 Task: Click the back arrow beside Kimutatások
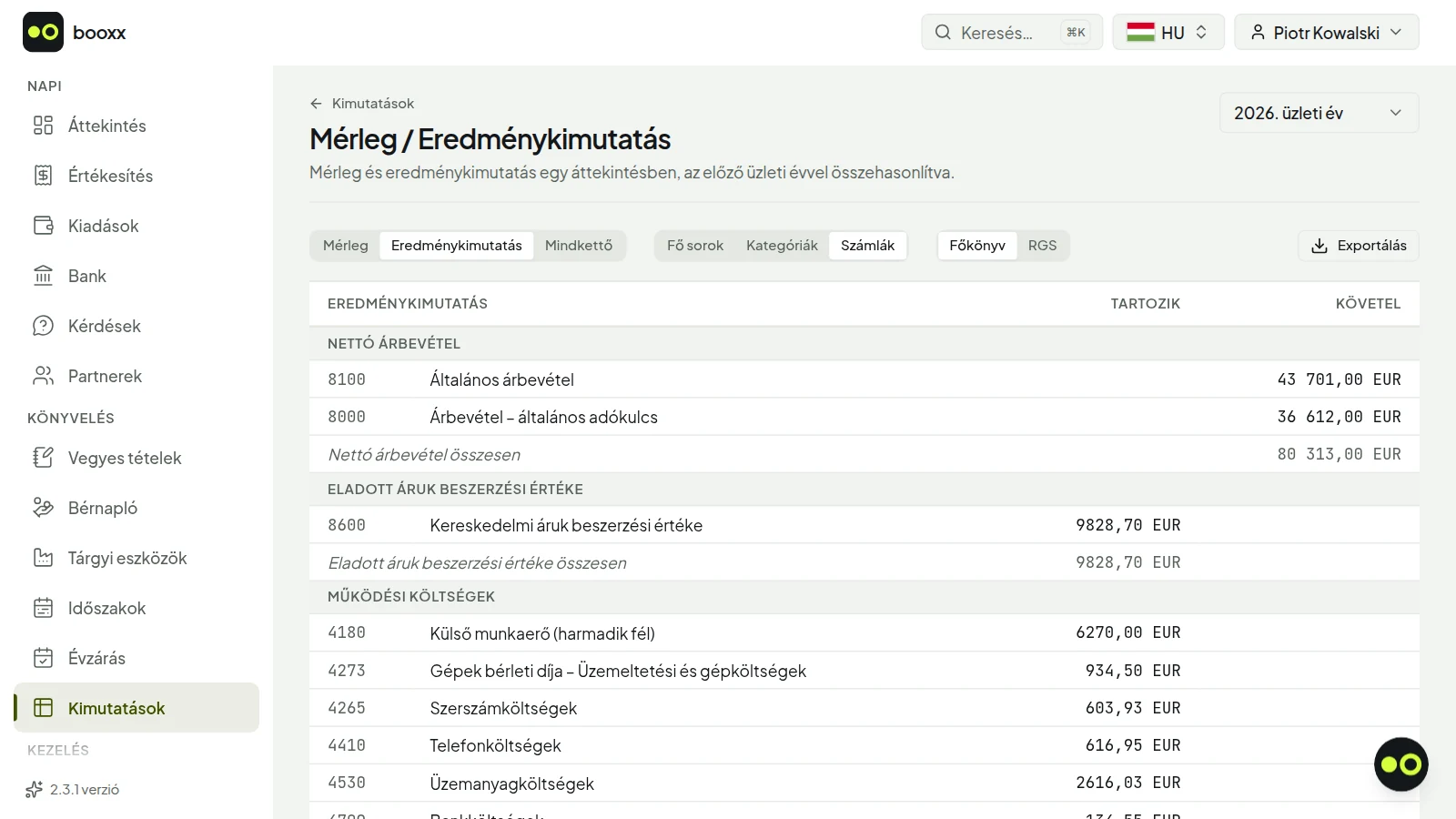point(316,104)
